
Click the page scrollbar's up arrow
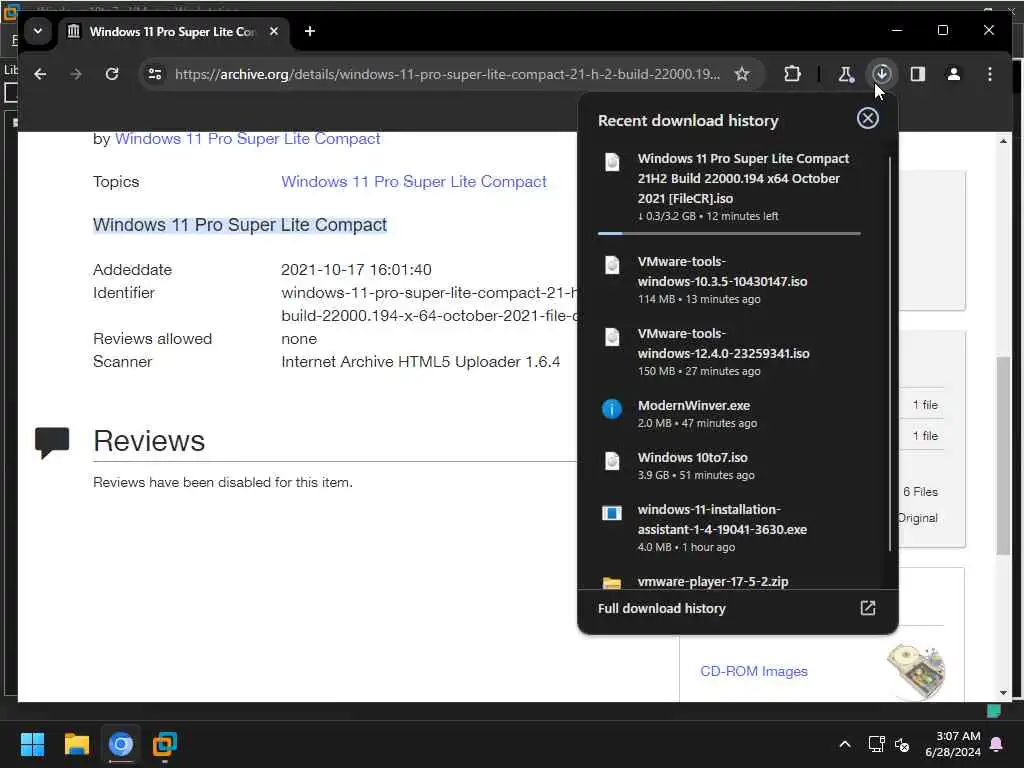(1003, 140)
